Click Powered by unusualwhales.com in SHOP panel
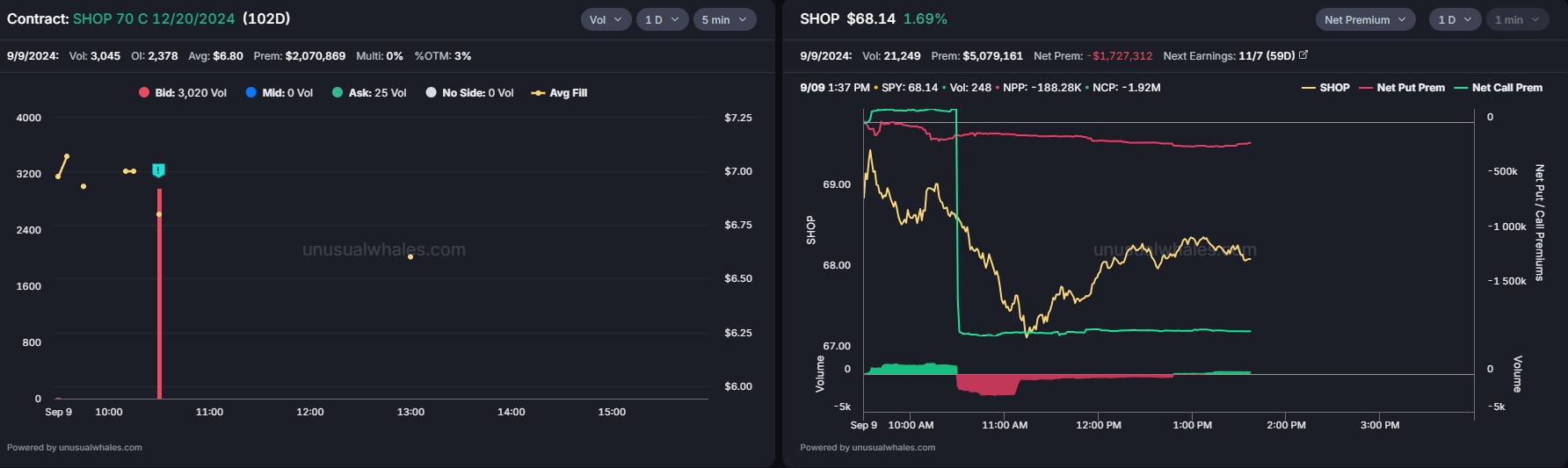This screenshot has width=1568, height=468. point(867,447)
